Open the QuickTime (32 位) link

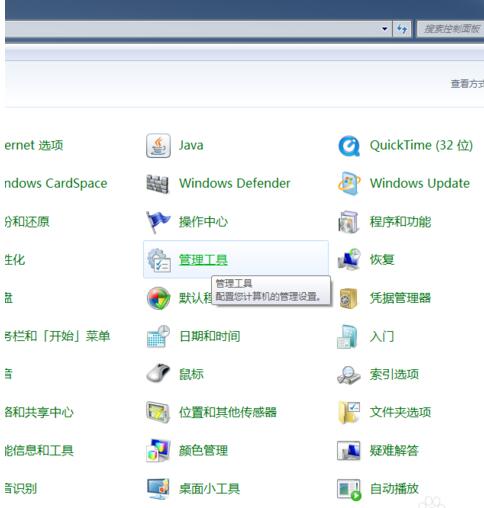point(421,145)
